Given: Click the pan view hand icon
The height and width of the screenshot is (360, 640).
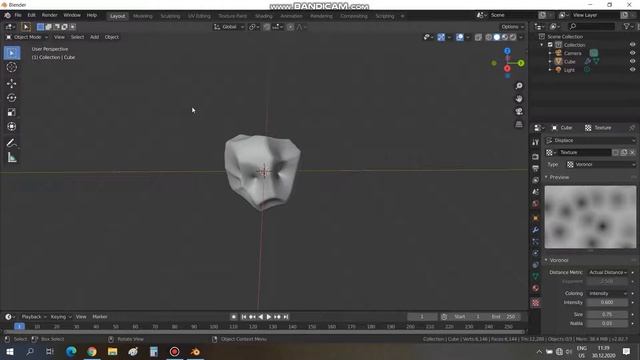Looking at the screenshot, I should [519, 98].
